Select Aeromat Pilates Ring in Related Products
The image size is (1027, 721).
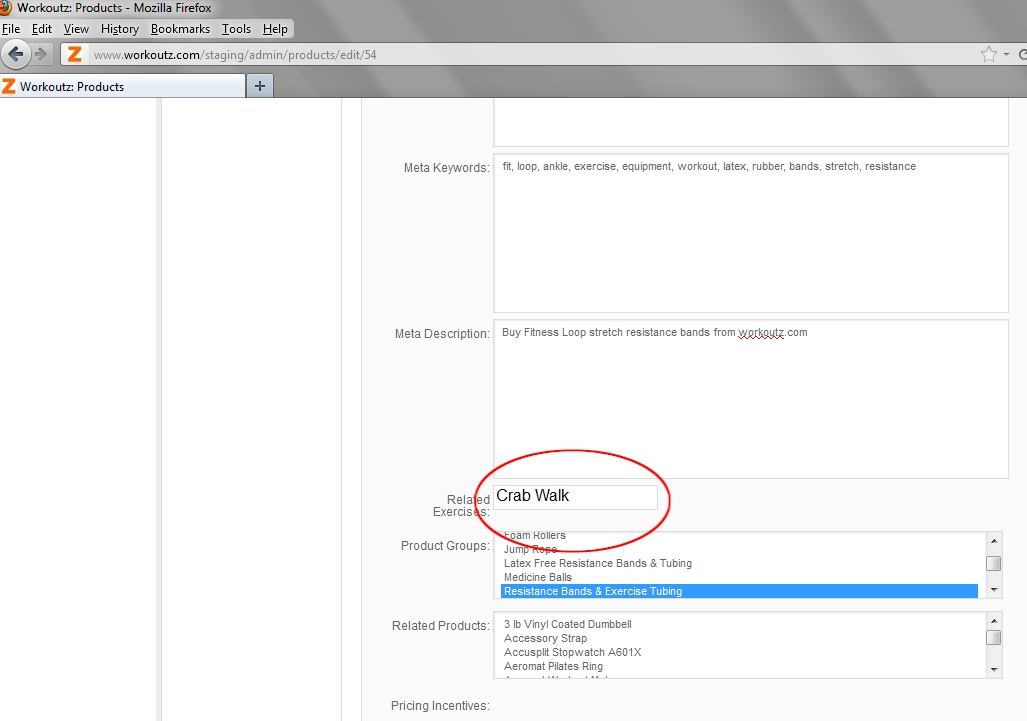coord(553,666)
